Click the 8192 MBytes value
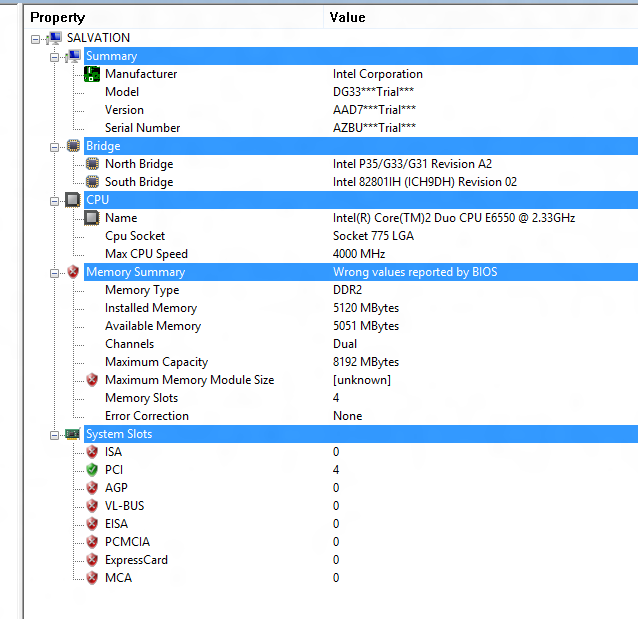Viewport: 638px width, 619px height. [x=366, y=362]
